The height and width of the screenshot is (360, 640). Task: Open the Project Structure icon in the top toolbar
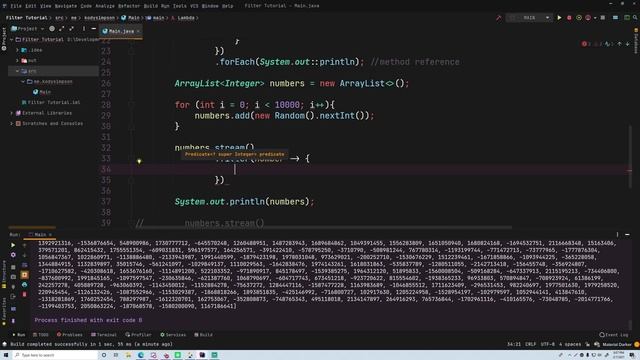(x=615, y=18)
